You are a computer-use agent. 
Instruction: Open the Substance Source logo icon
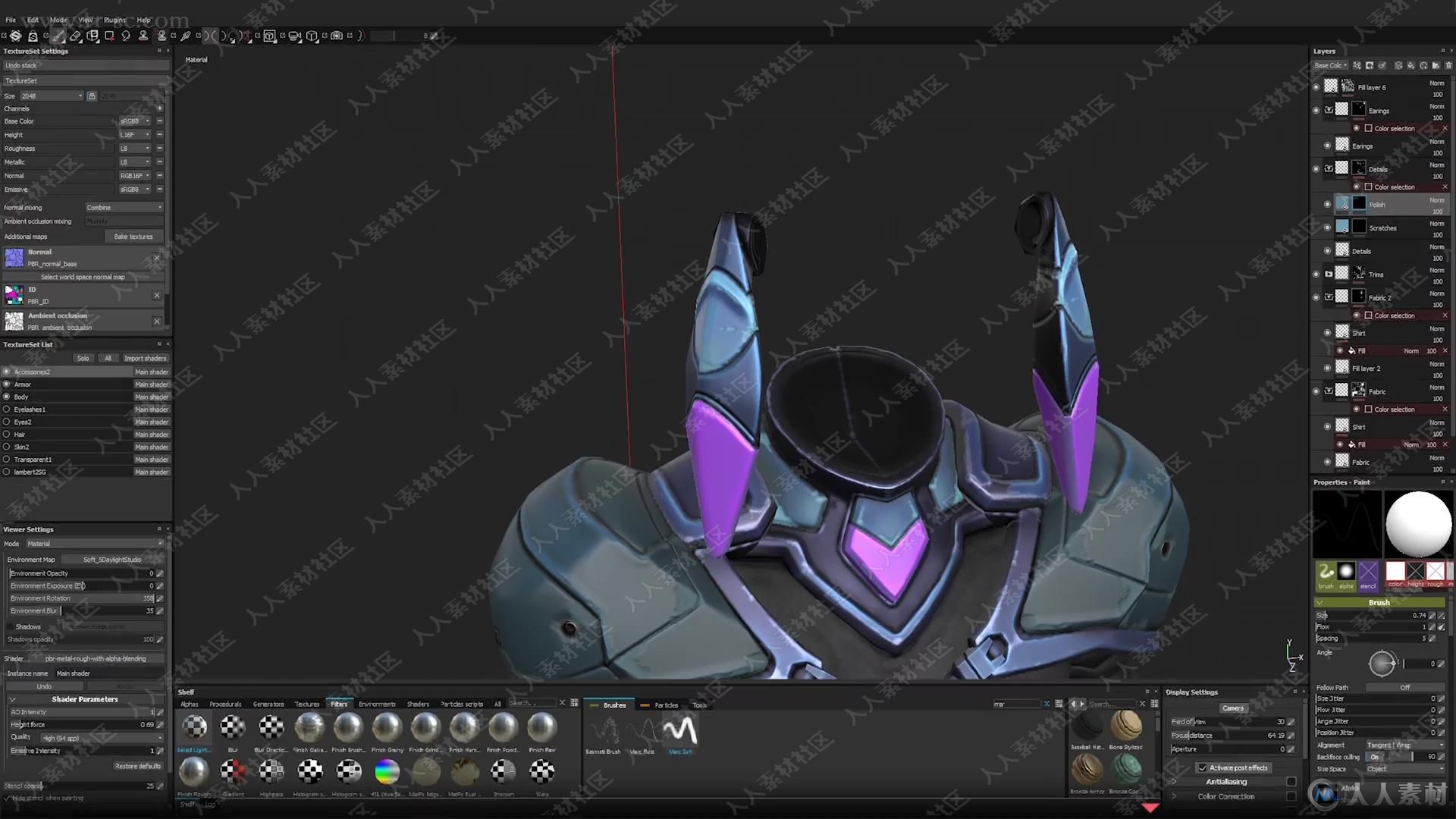pos(16,36)
